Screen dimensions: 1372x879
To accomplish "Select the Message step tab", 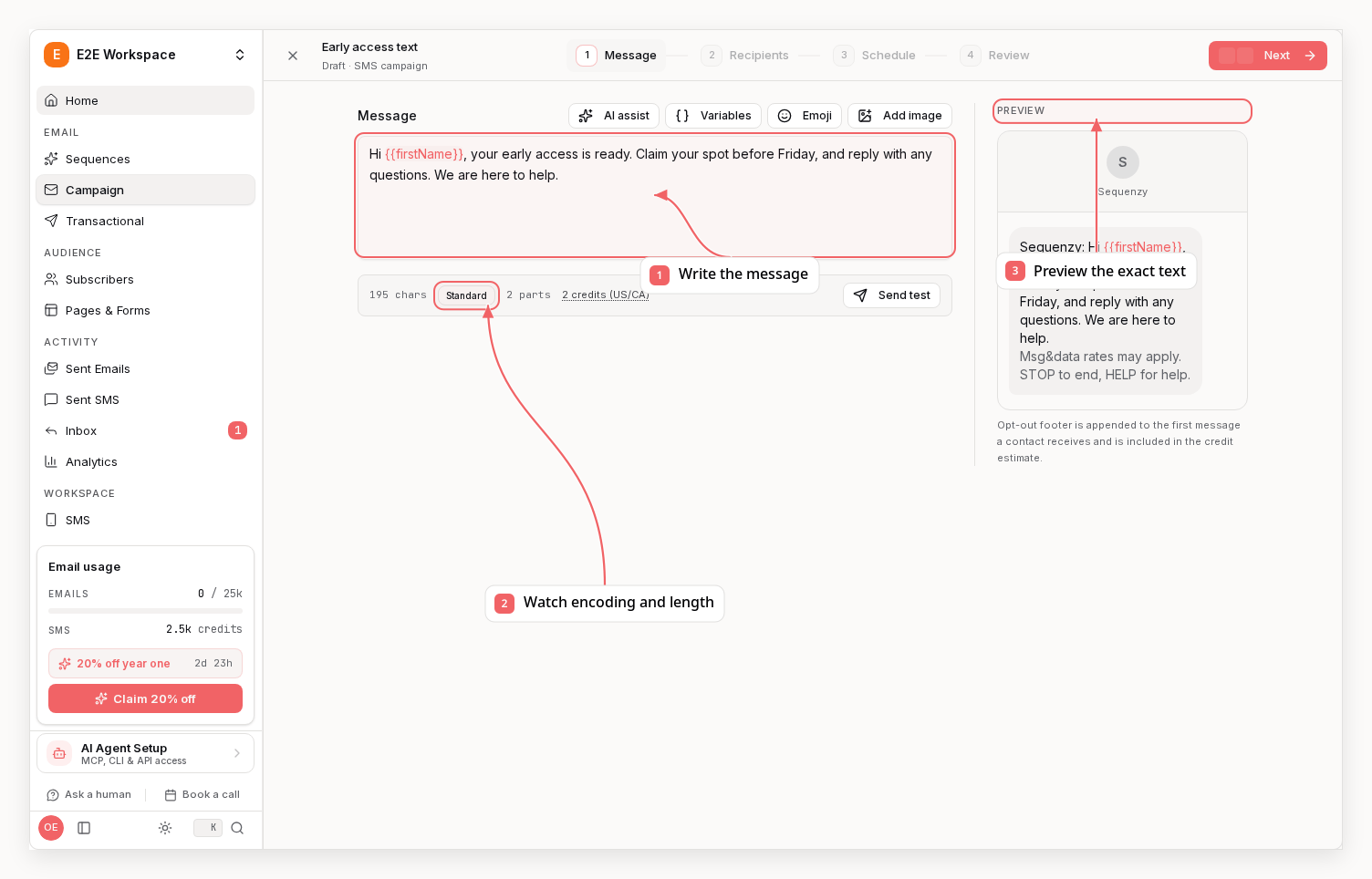I will pos(617,56).
